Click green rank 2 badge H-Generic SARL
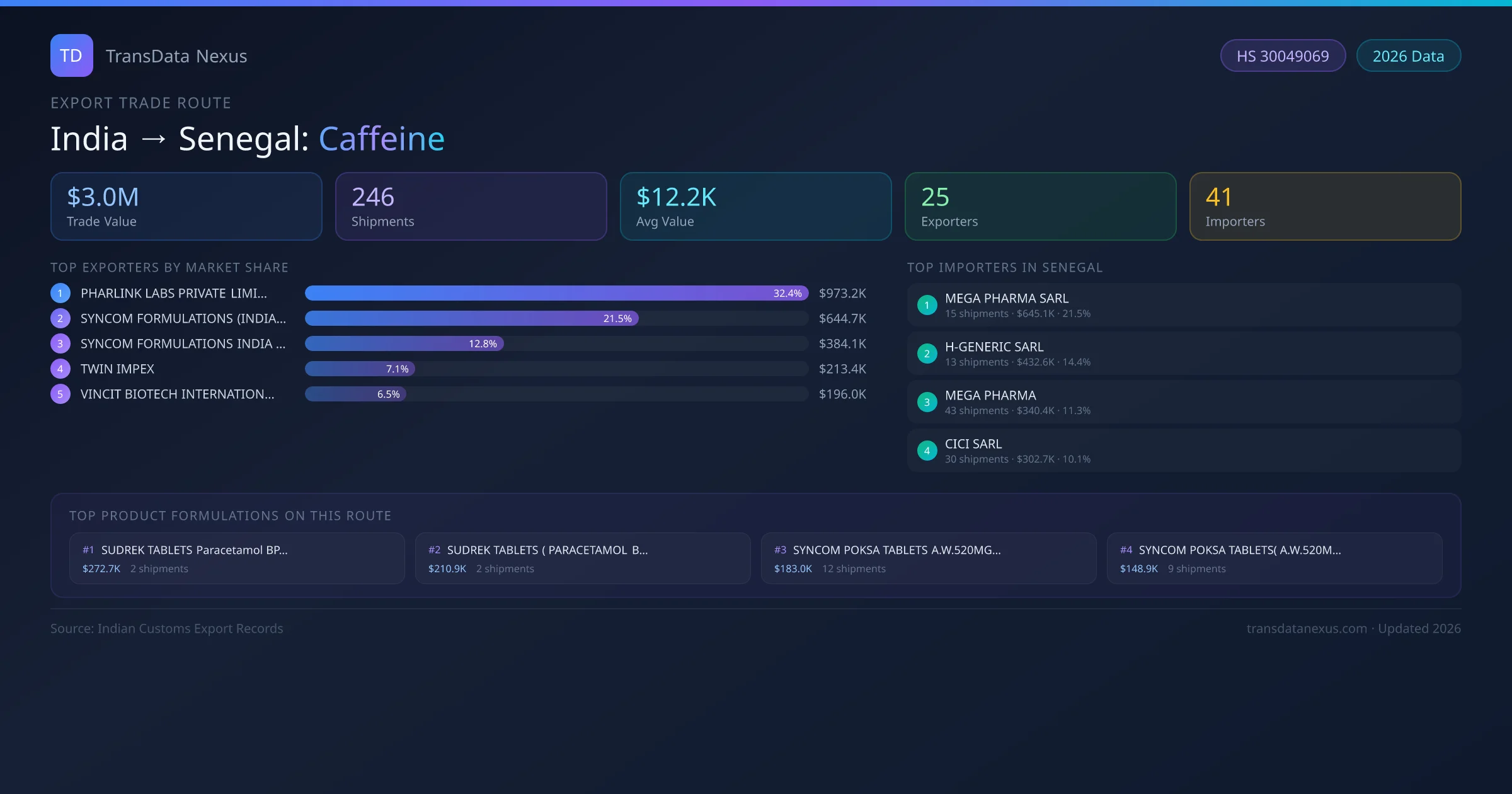 pos(927,354)
